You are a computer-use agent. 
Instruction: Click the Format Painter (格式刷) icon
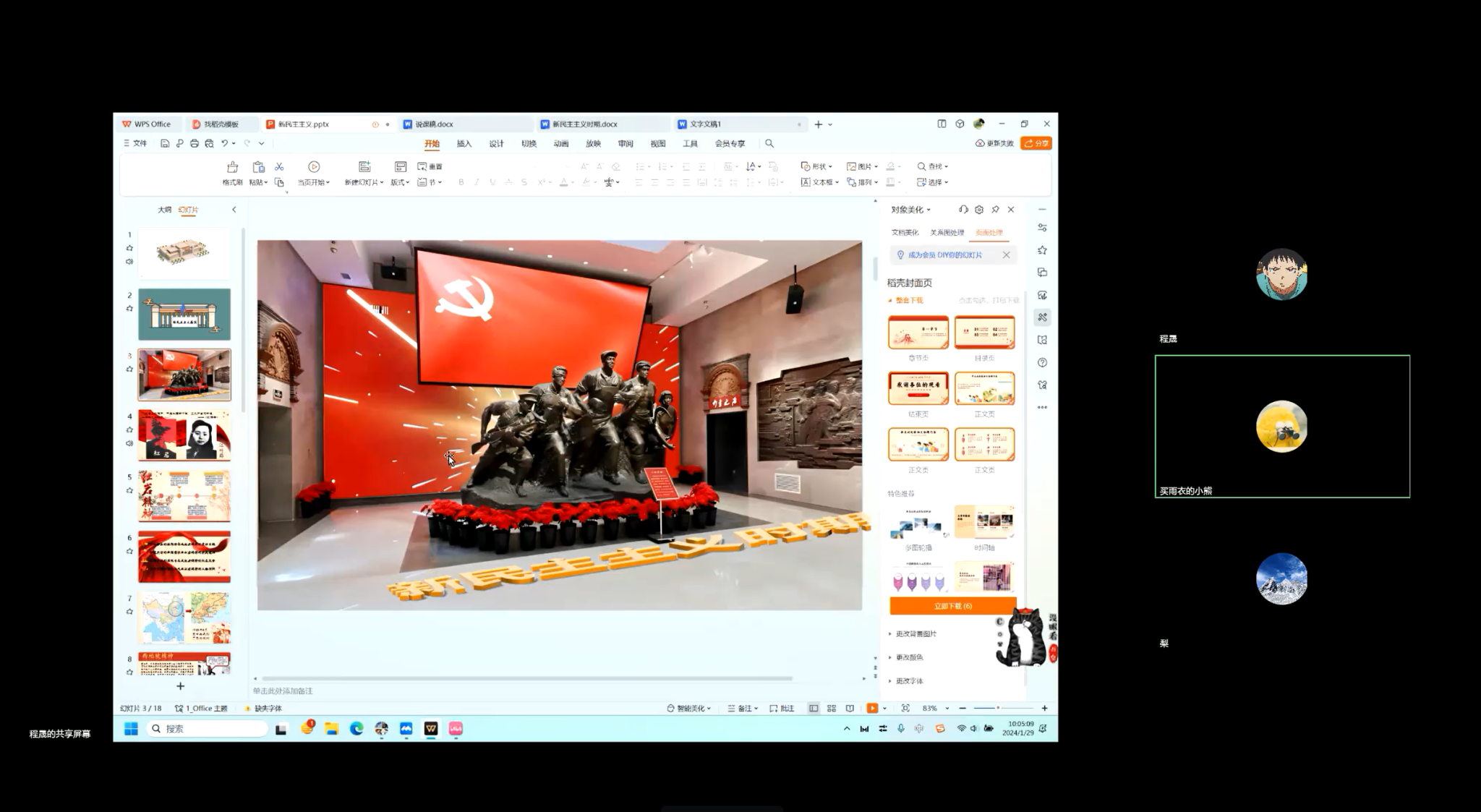point(232,167)
